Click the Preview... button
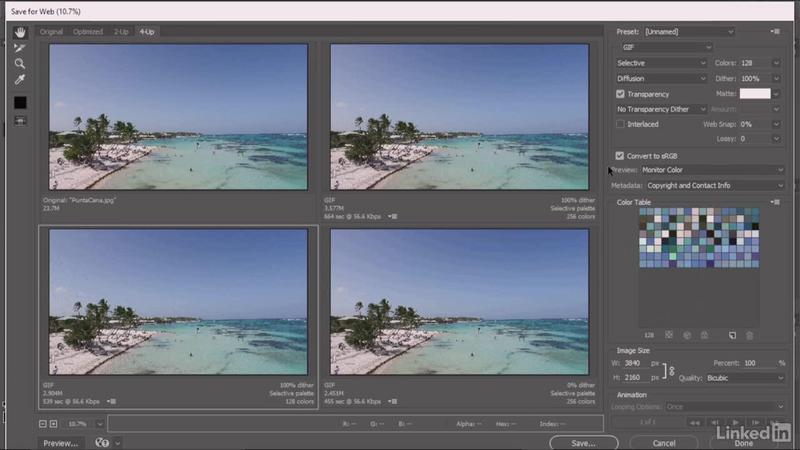Screen dimensions: 800x450 pos(60,443)
